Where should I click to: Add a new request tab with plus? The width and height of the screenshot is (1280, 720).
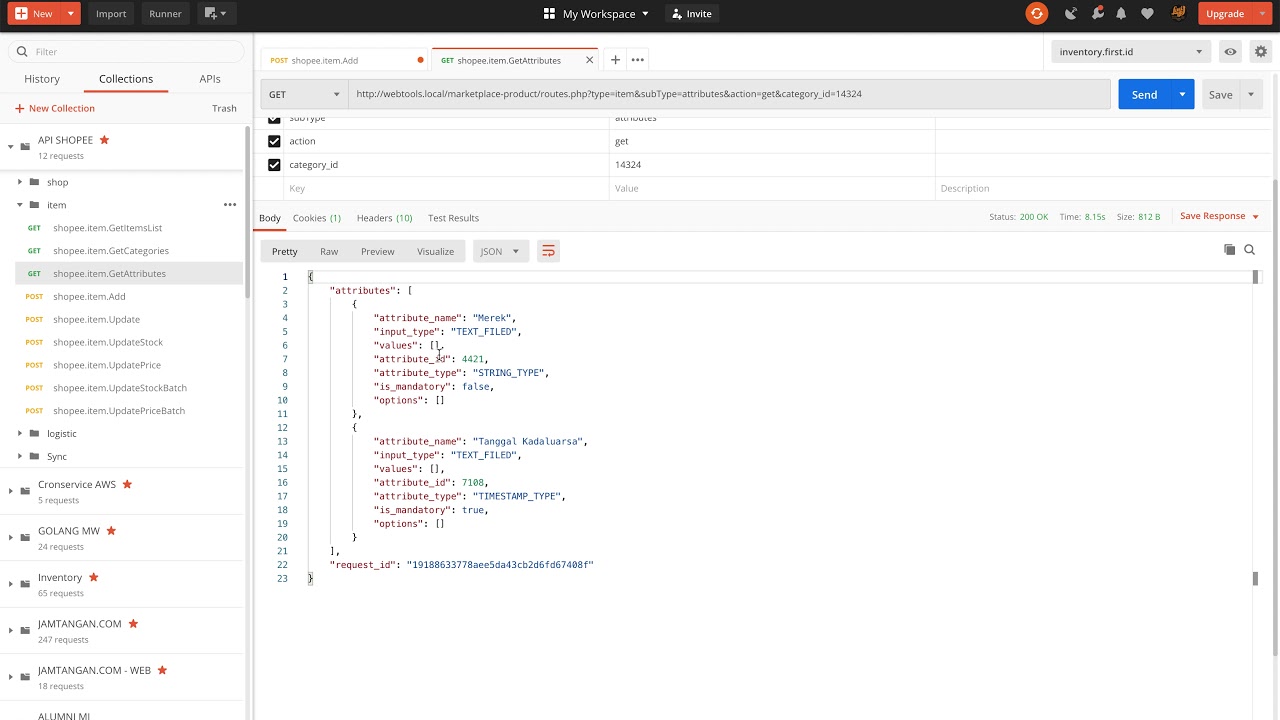tap(615, 60)
